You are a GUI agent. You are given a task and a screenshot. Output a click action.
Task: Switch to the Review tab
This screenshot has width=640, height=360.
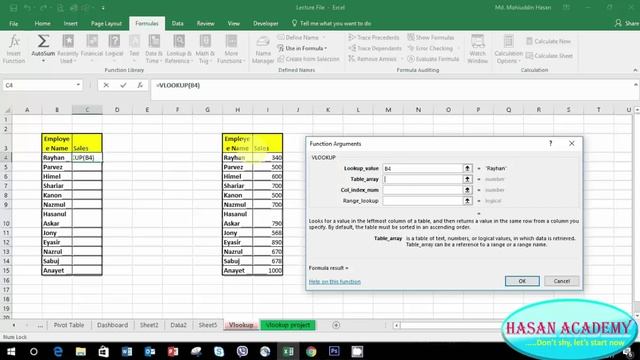pos(205,24)
